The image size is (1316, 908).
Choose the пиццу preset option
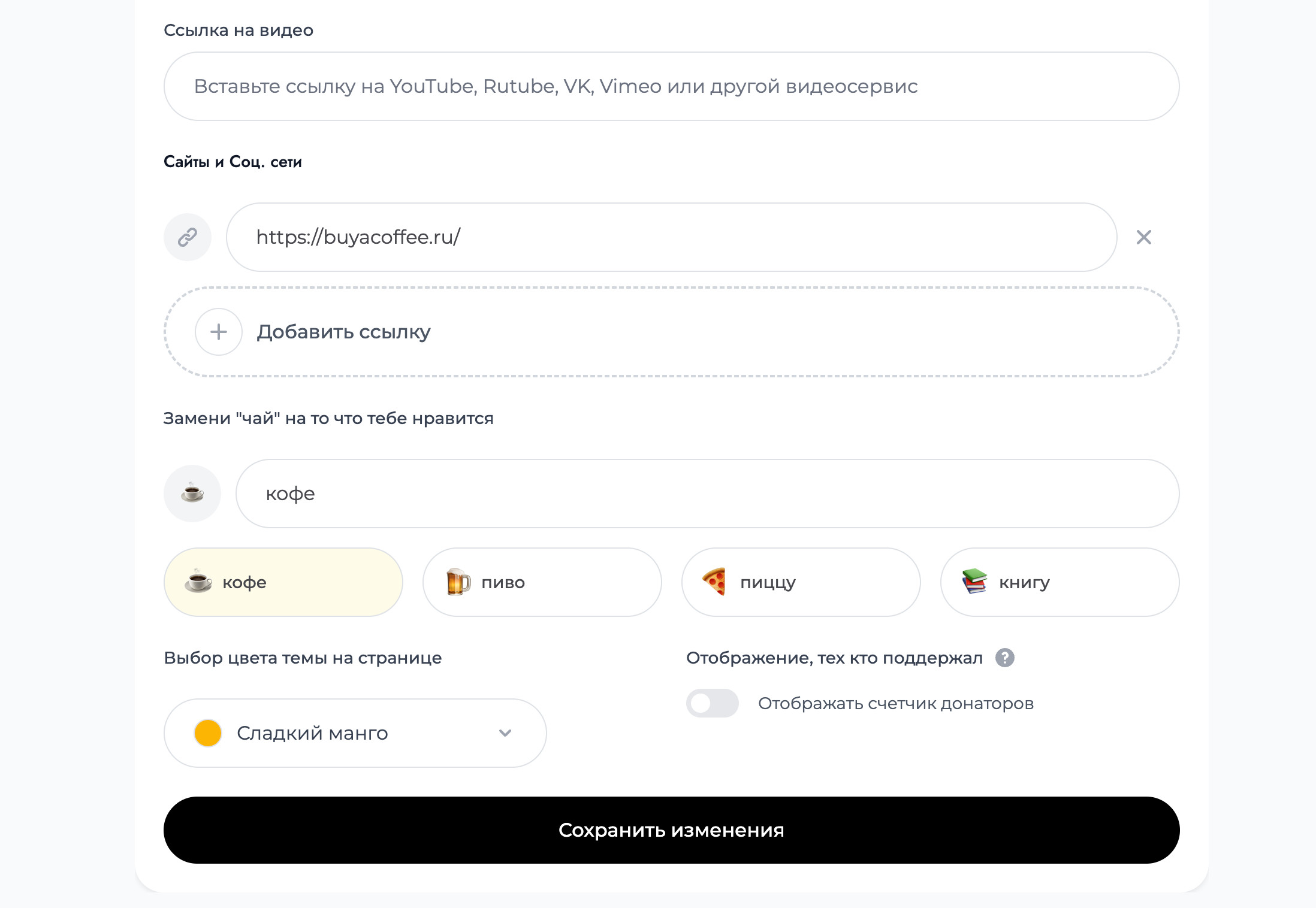pos(801,582)
